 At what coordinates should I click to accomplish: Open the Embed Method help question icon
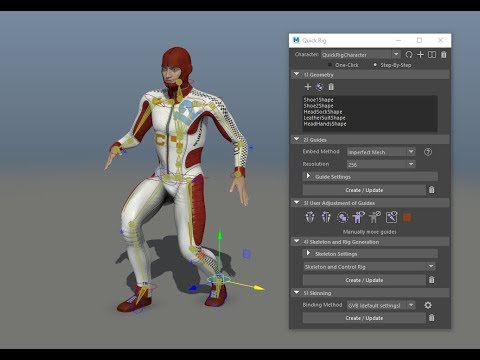[428, 152]
